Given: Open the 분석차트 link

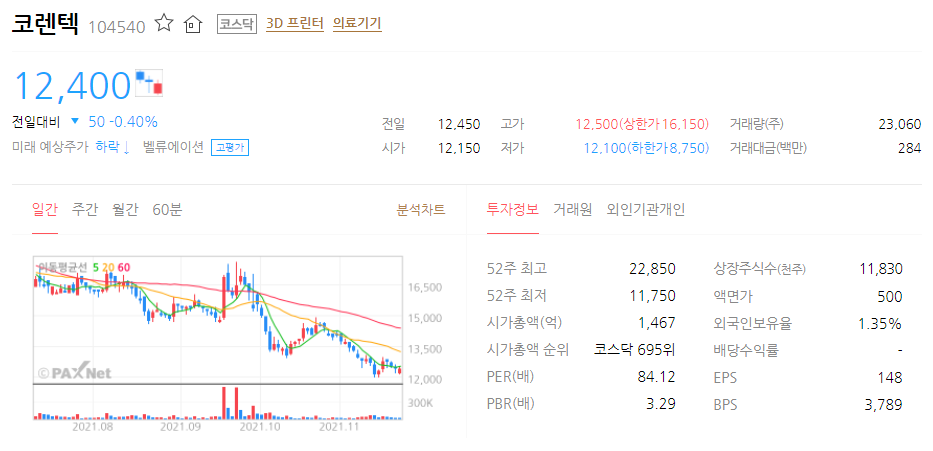Looking at the screenshot, I should [421, 209].
